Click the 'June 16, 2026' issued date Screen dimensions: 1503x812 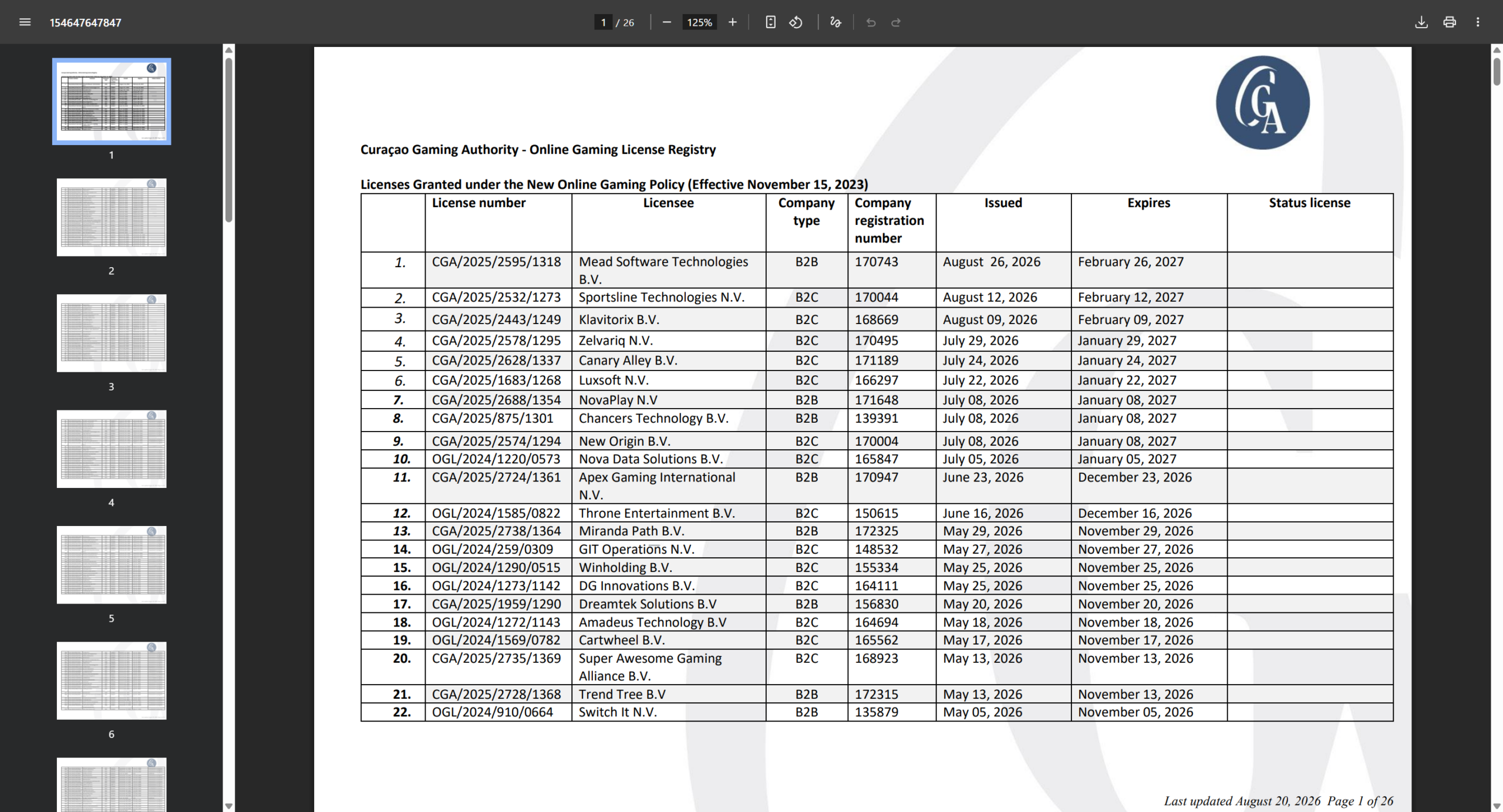[983, 513]
